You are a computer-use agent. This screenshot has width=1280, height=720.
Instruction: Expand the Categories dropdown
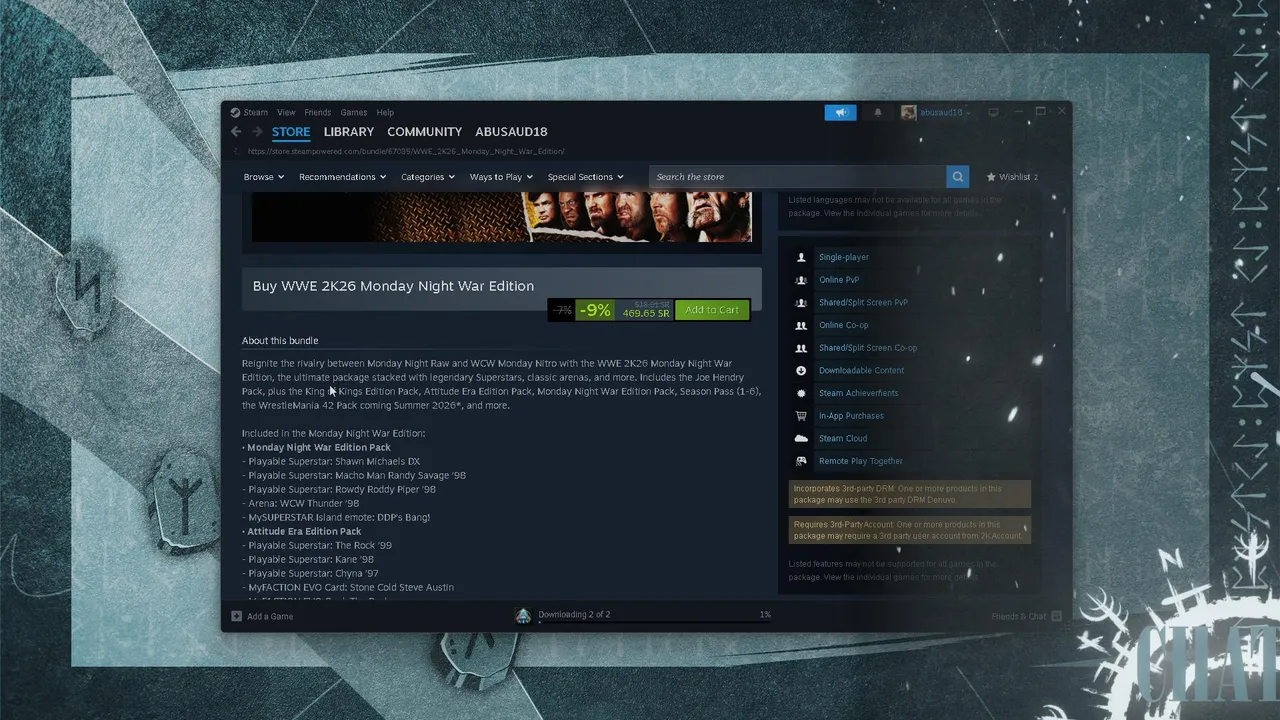428,177
